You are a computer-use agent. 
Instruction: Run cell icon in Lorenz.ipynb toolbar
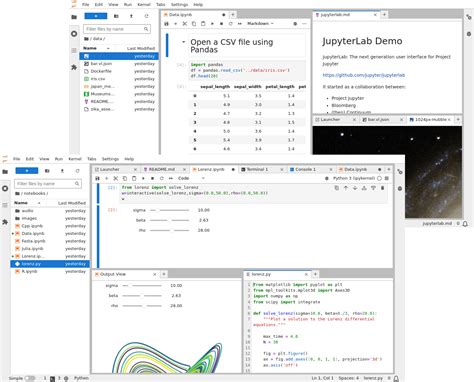tap(143, 178)
